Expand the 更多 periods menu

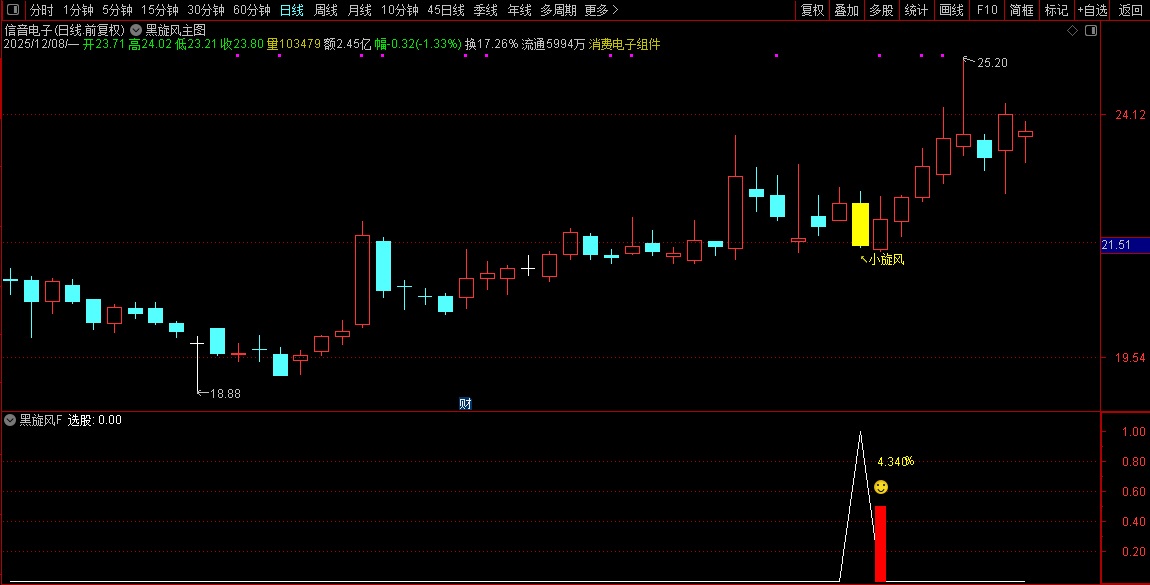coord(601,10)
